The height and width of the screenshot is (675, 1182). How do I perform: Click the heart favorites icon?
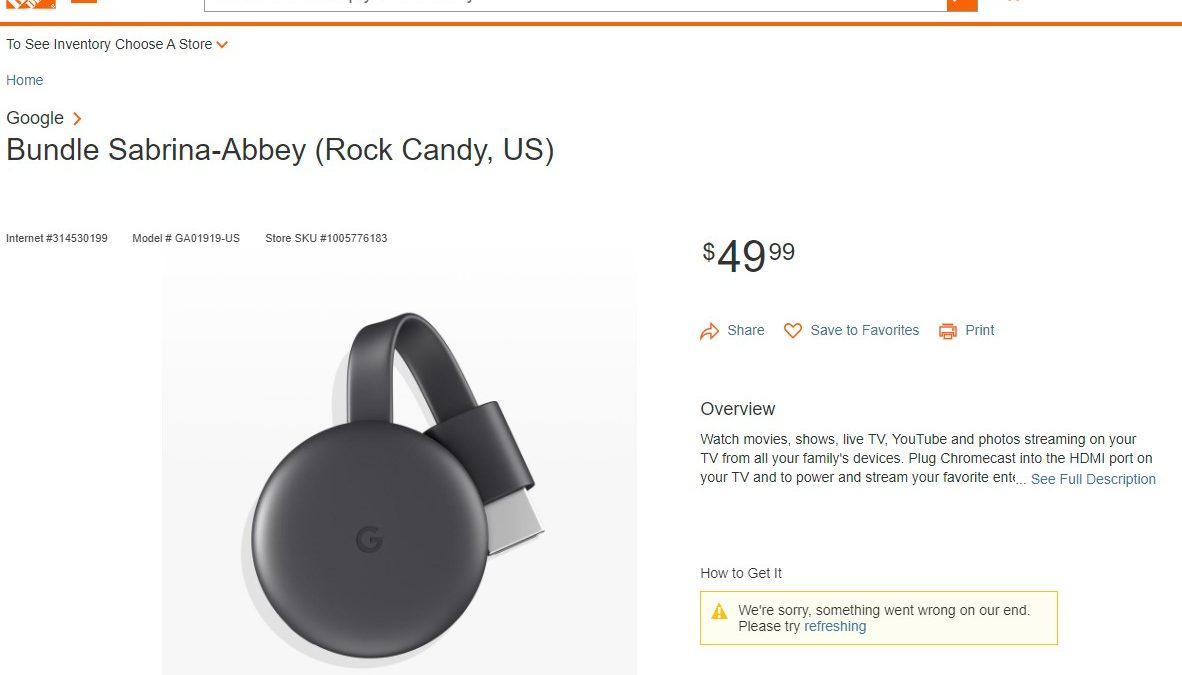(x=793, y=331)
